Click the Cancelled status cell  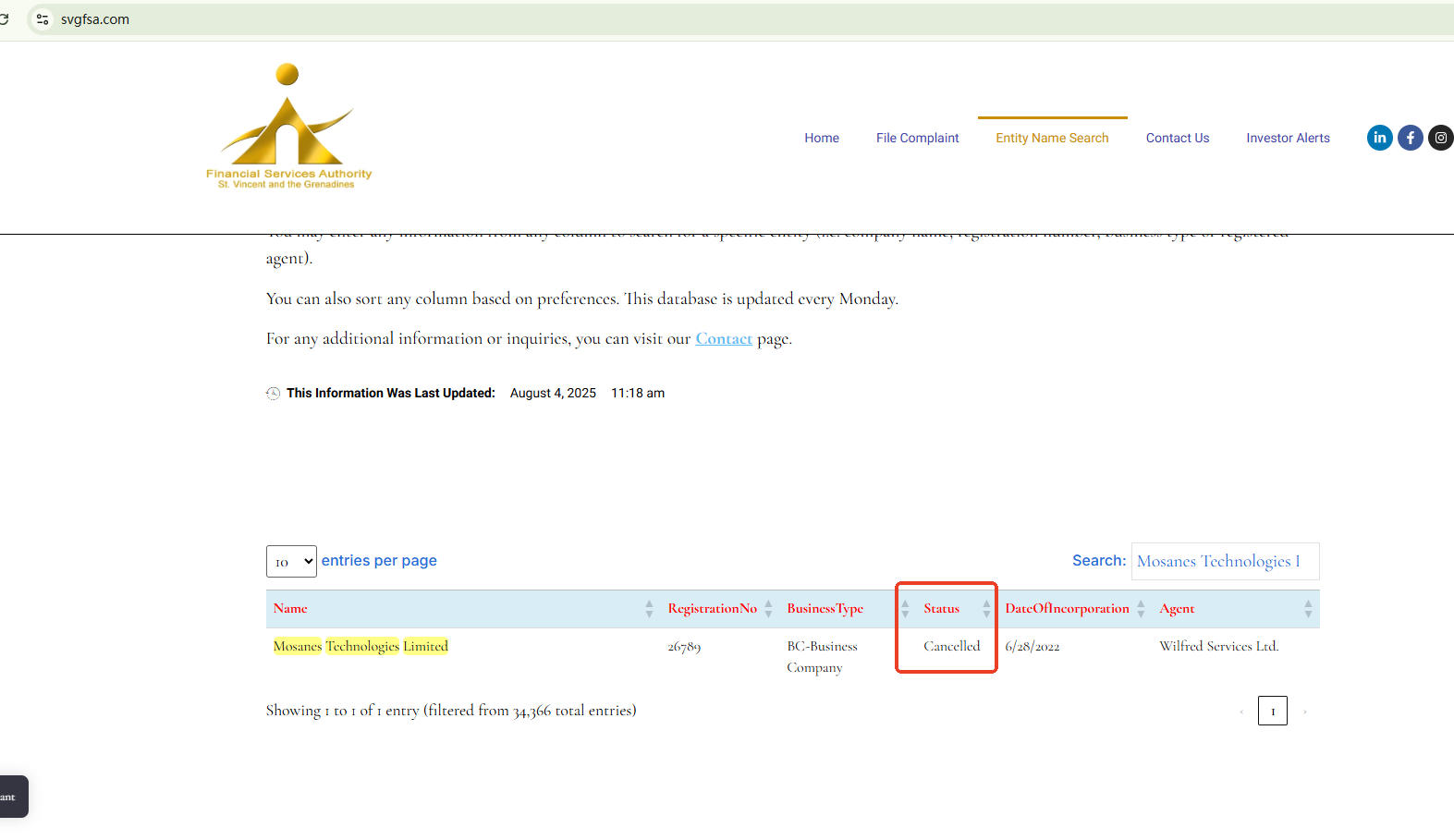pyautogui.click(x=951, y=646)
